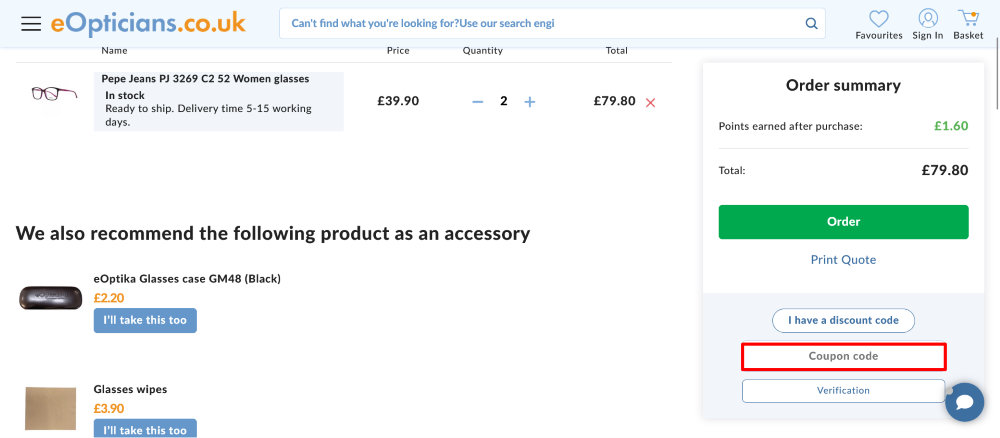This screenshot has width=1000, height=438.
Task: Click the Points earned after purchase label
Action: 790,126
